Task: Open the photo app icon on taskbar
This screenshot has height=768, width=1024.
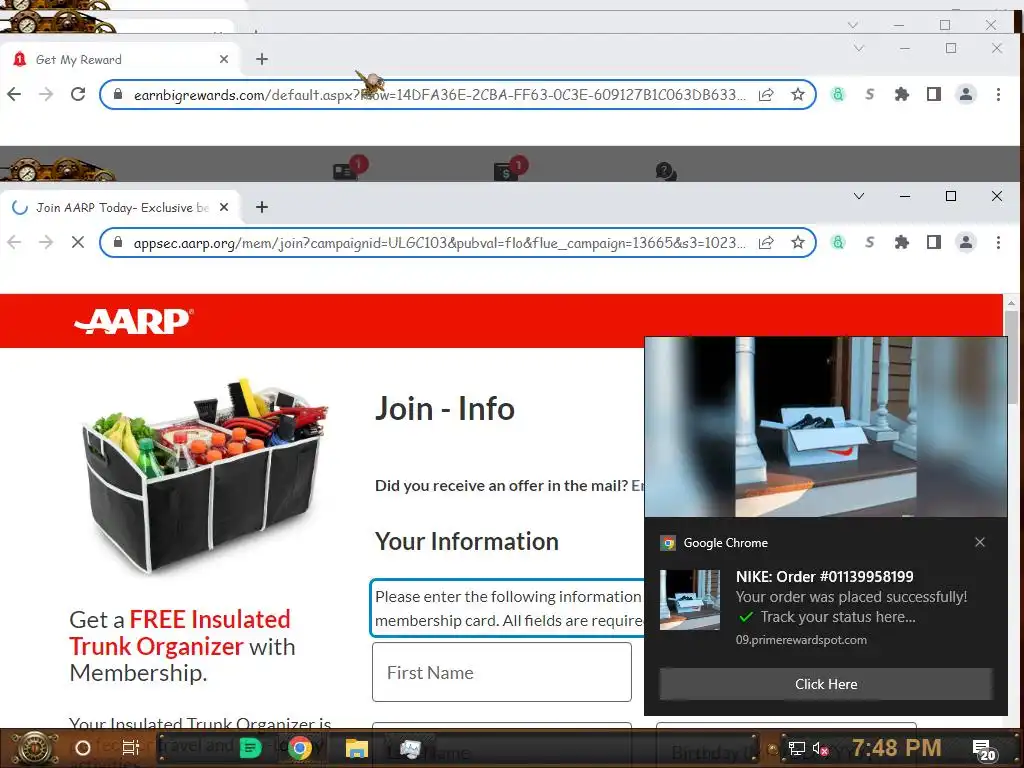Action: pos(410,748)
